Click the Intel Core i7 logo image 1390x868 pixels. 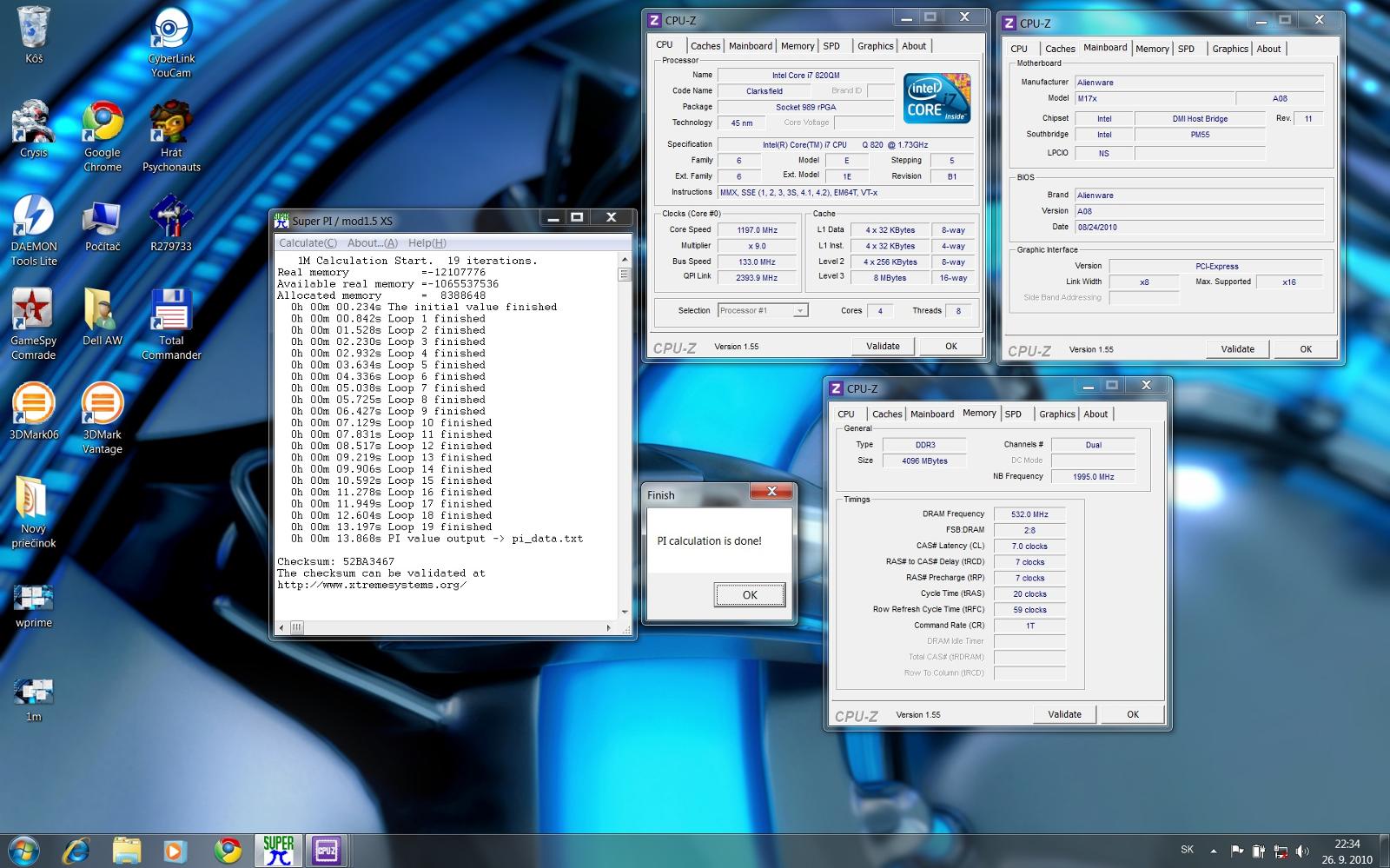pyautogui.click(x=937, y=98)
